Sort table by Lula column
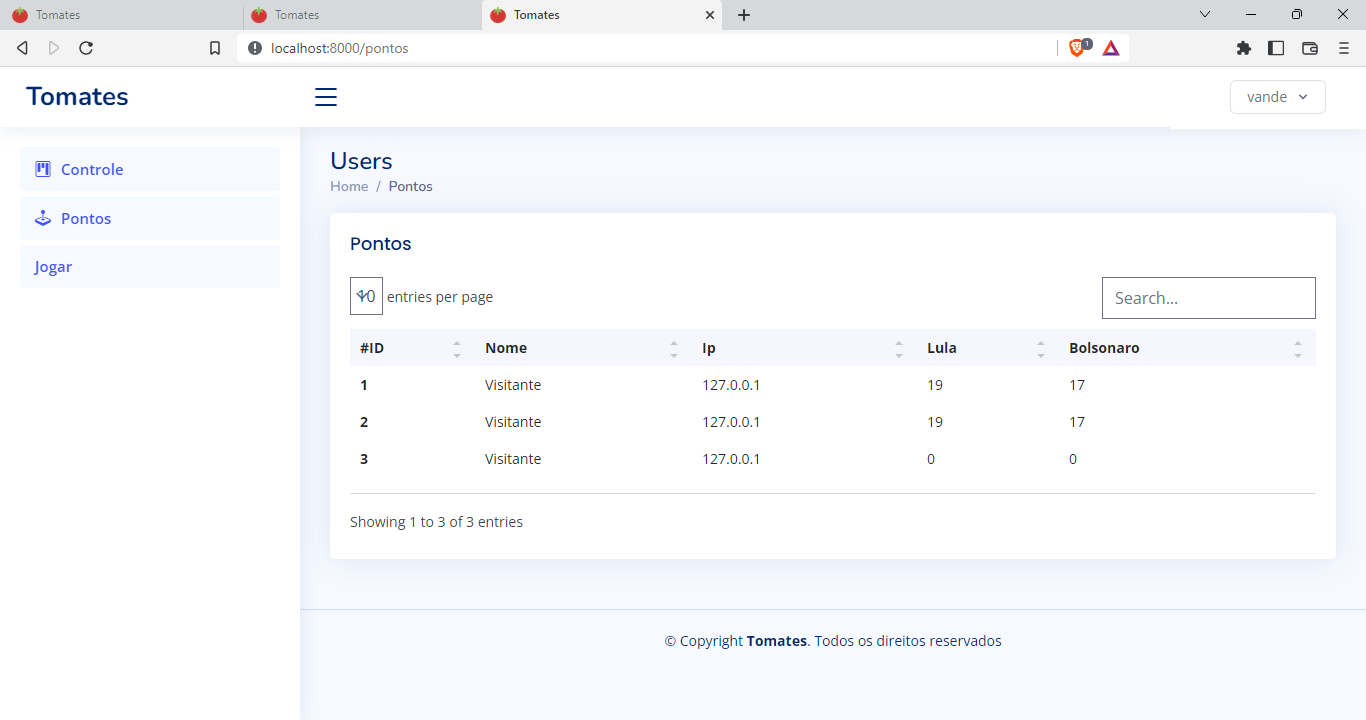The image size is (1366, 720). (x=988, y=348)
